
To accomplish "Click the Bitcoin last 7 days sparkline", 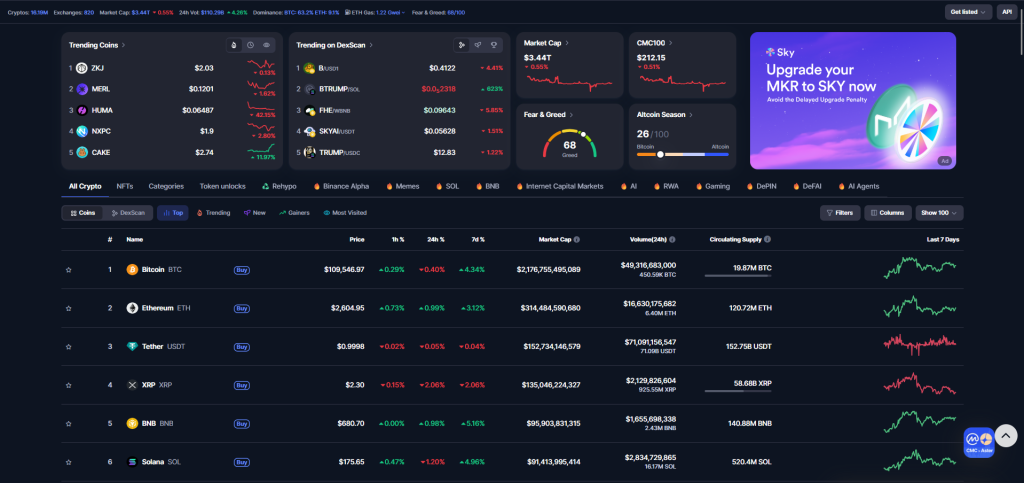I will pos(920,268).
